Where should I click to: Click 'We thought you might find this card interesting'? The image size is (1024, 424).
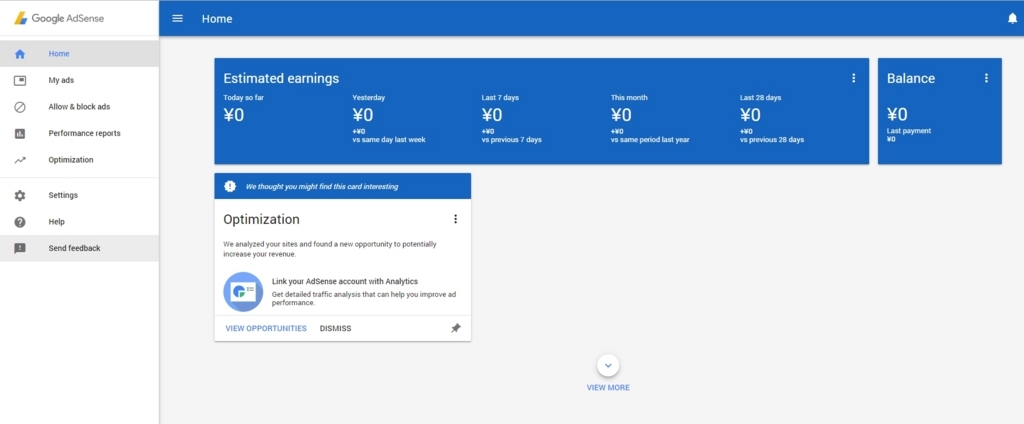pyautogui.click(x=322, y=187)
